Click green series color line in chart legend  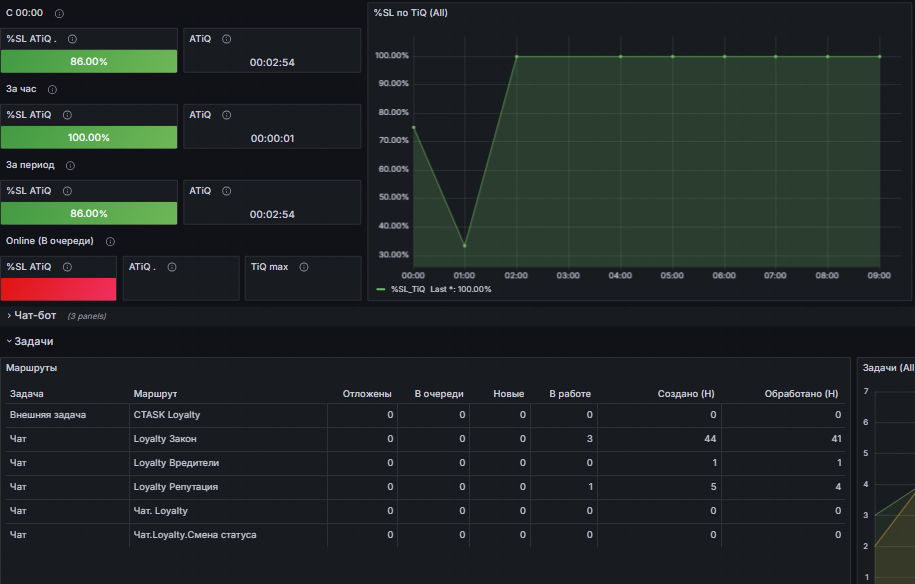pyautogui.click(x=380, y=289)
